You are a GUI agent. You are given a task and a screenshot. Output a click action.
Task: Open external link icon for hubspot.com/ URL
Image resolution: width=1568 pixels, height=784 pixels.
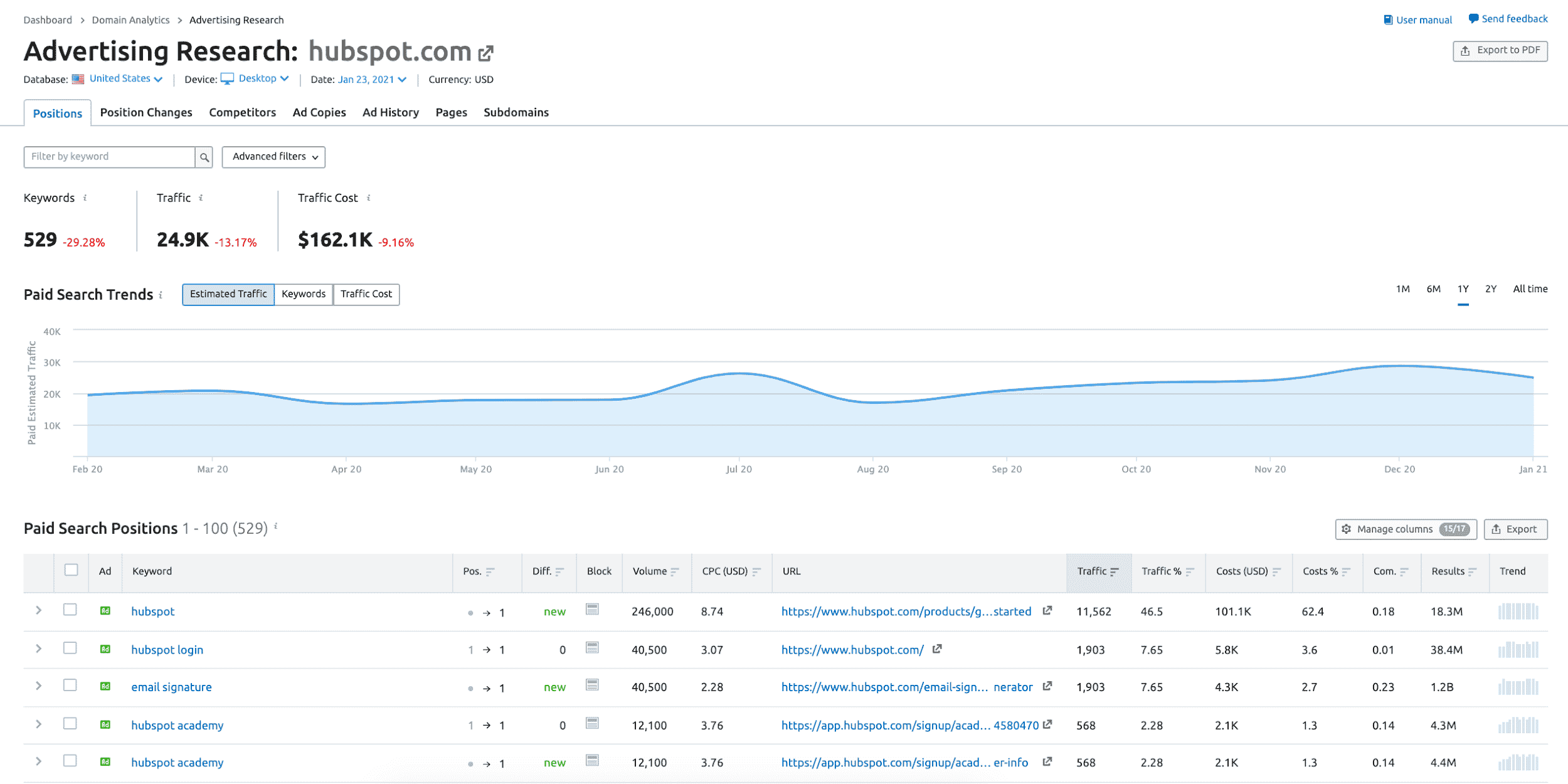(x=936, y=649)
